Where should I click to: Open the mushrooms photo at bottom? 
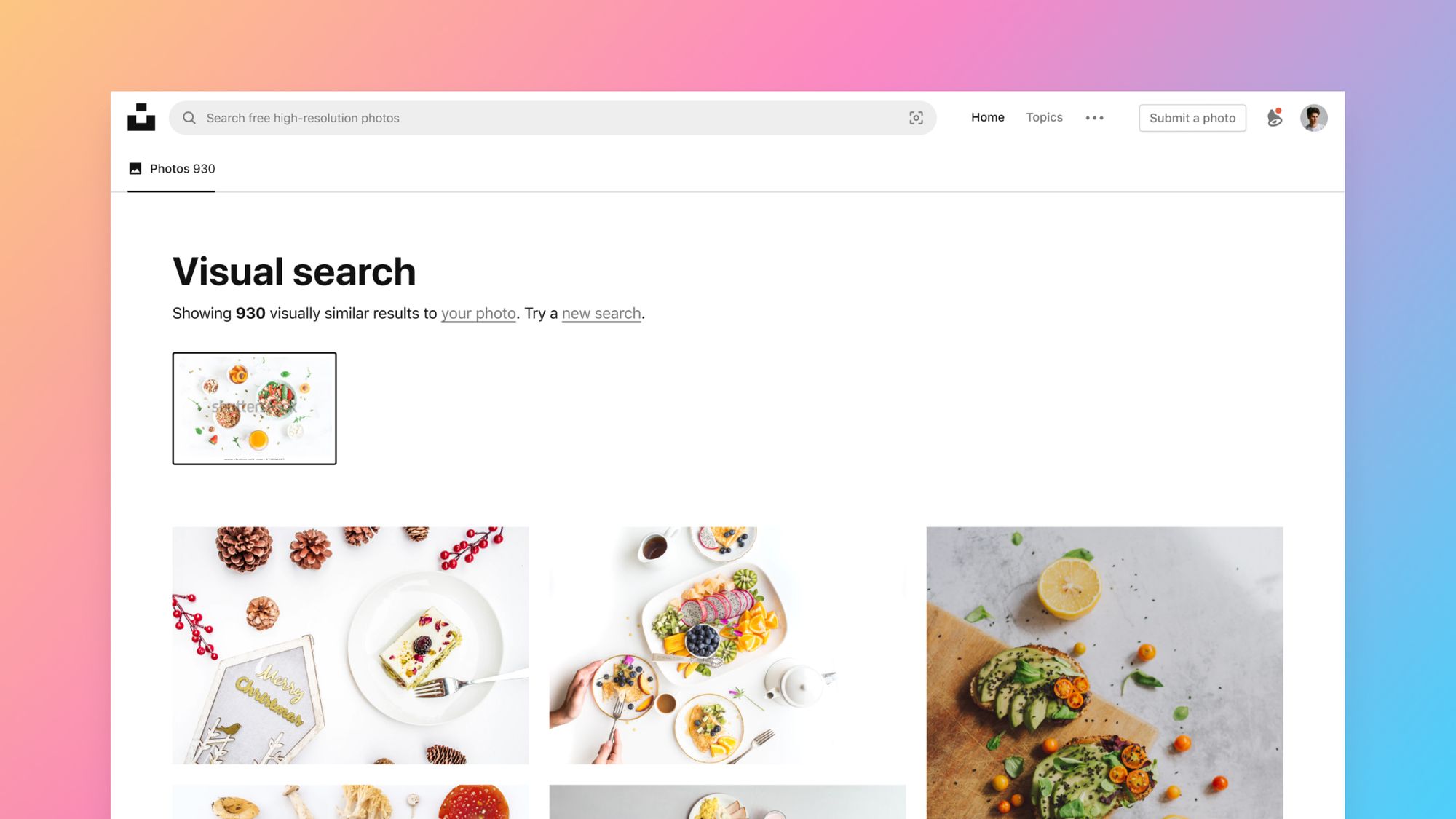point(351,802)
